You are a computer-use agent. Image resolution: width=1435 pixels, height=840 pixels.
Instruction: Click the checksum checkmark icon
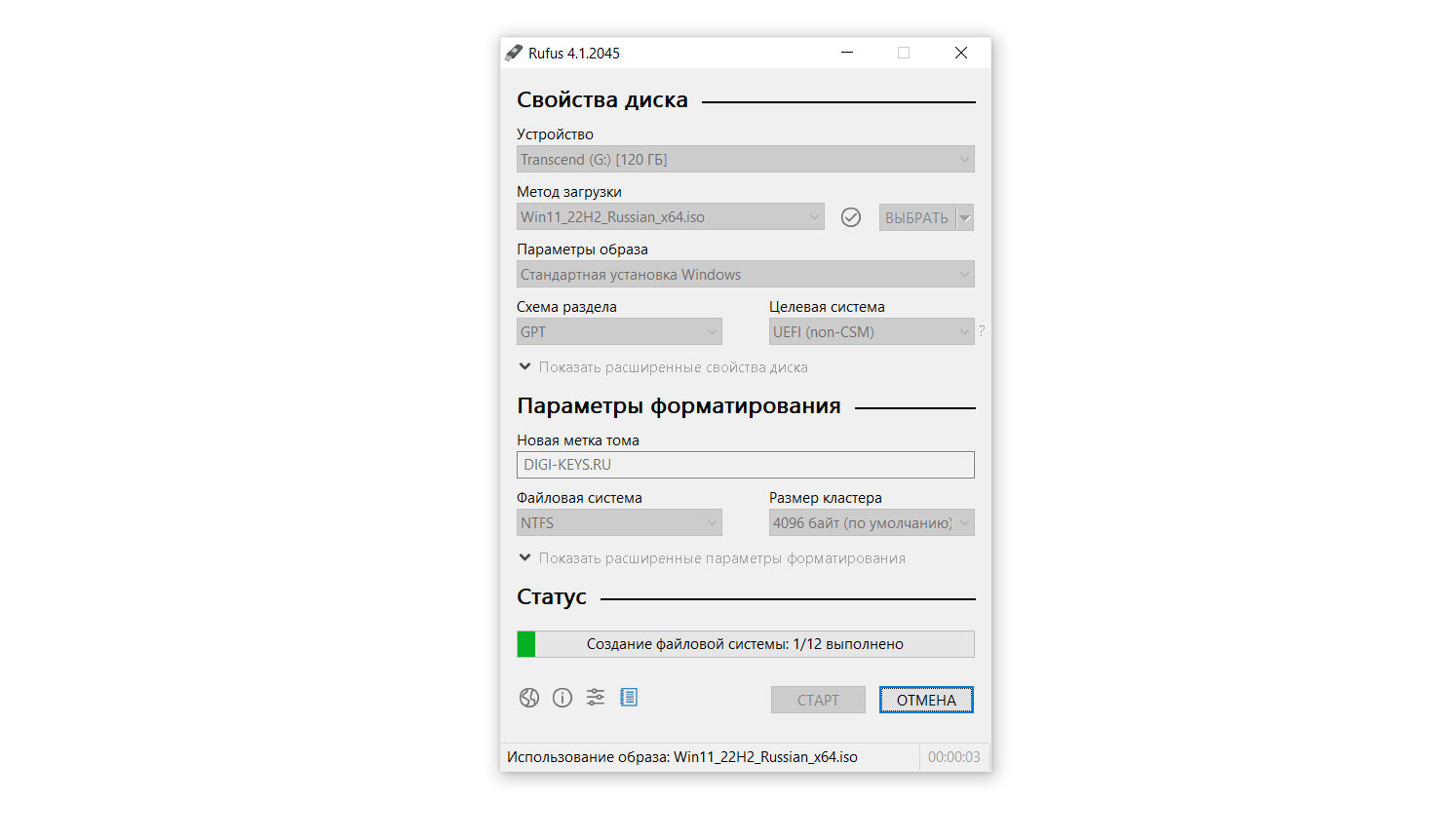pos(851,217)
